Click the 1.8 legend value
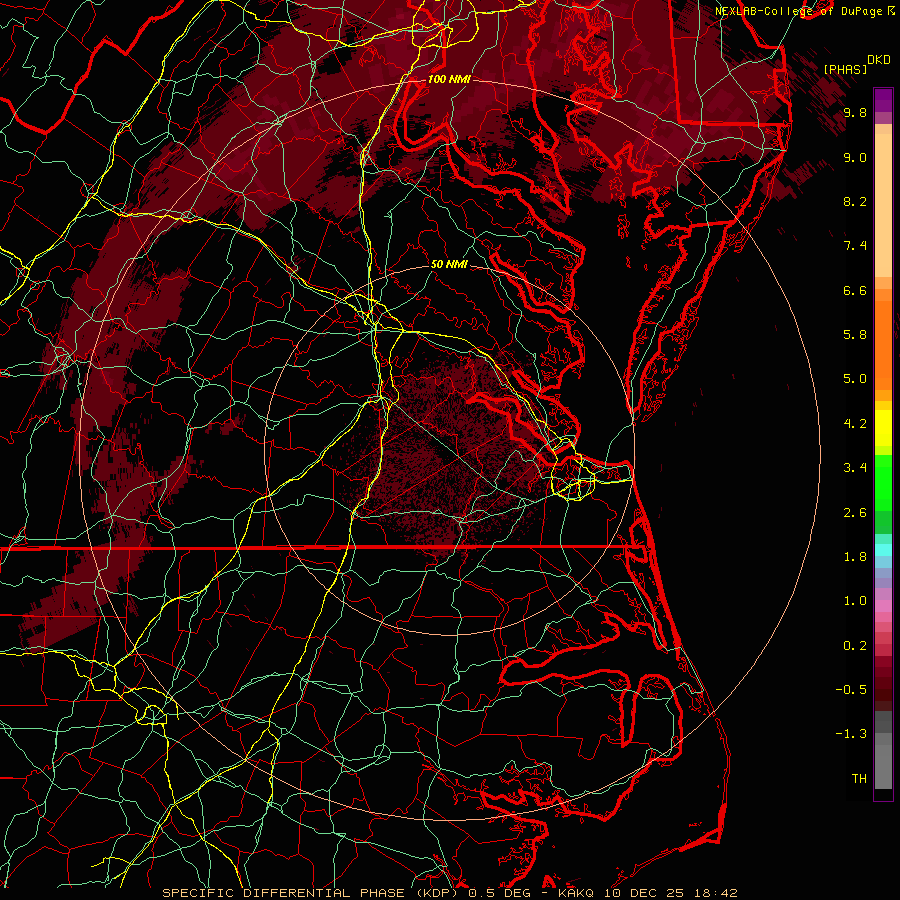Viewport: 900px width, 900px height. point(855,557)
